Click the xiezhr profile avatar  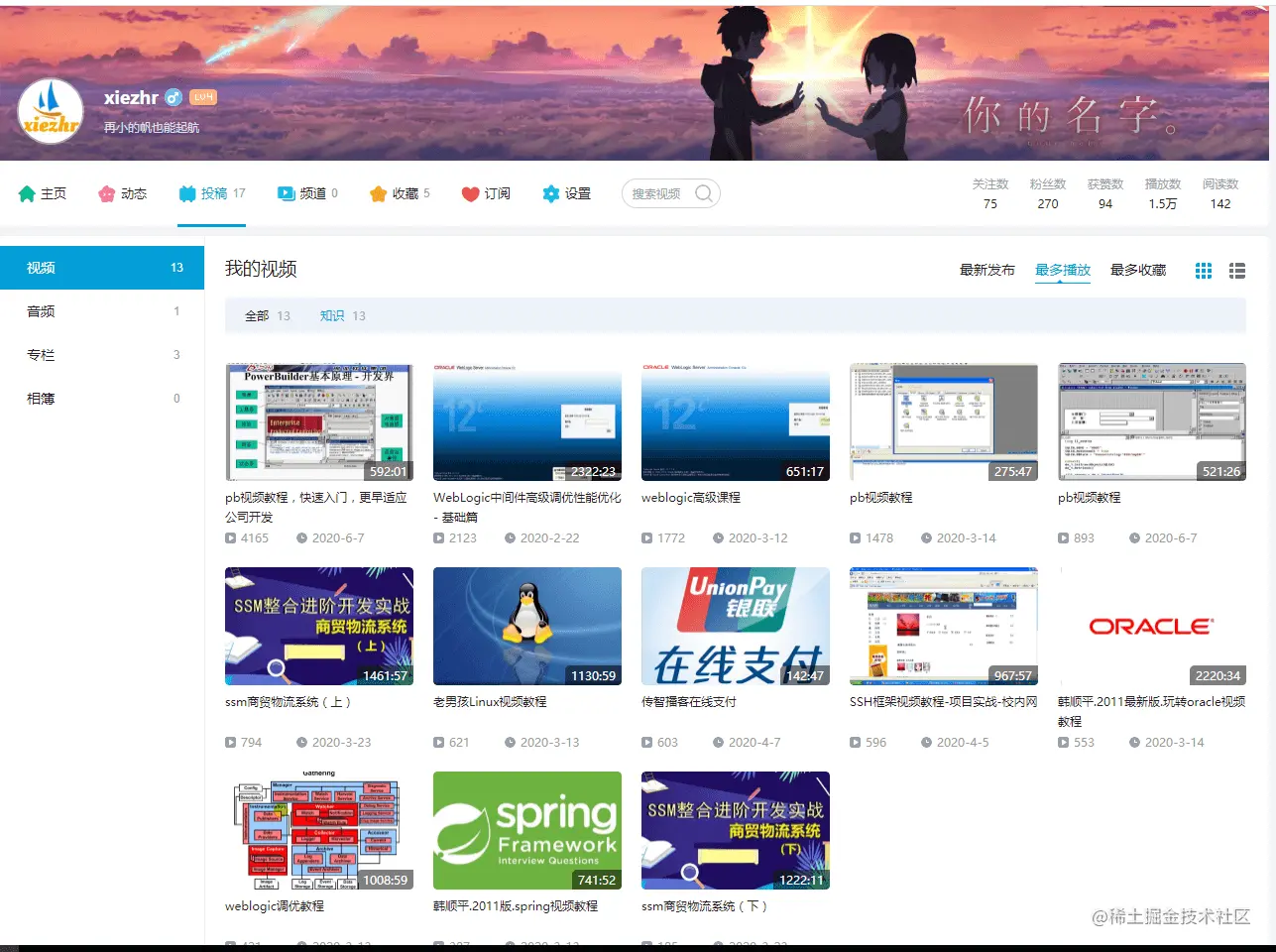coord(51,111)
